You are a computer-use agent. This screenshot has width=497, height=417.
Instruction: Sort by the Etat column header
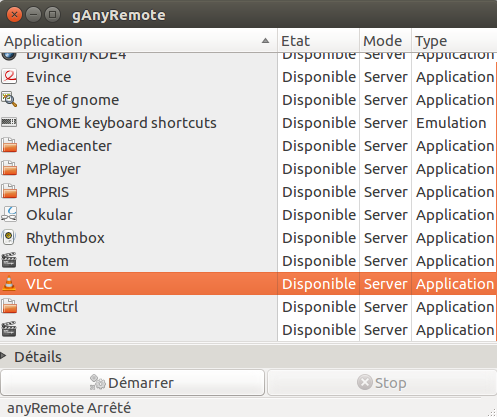click(x=318, y=41)
